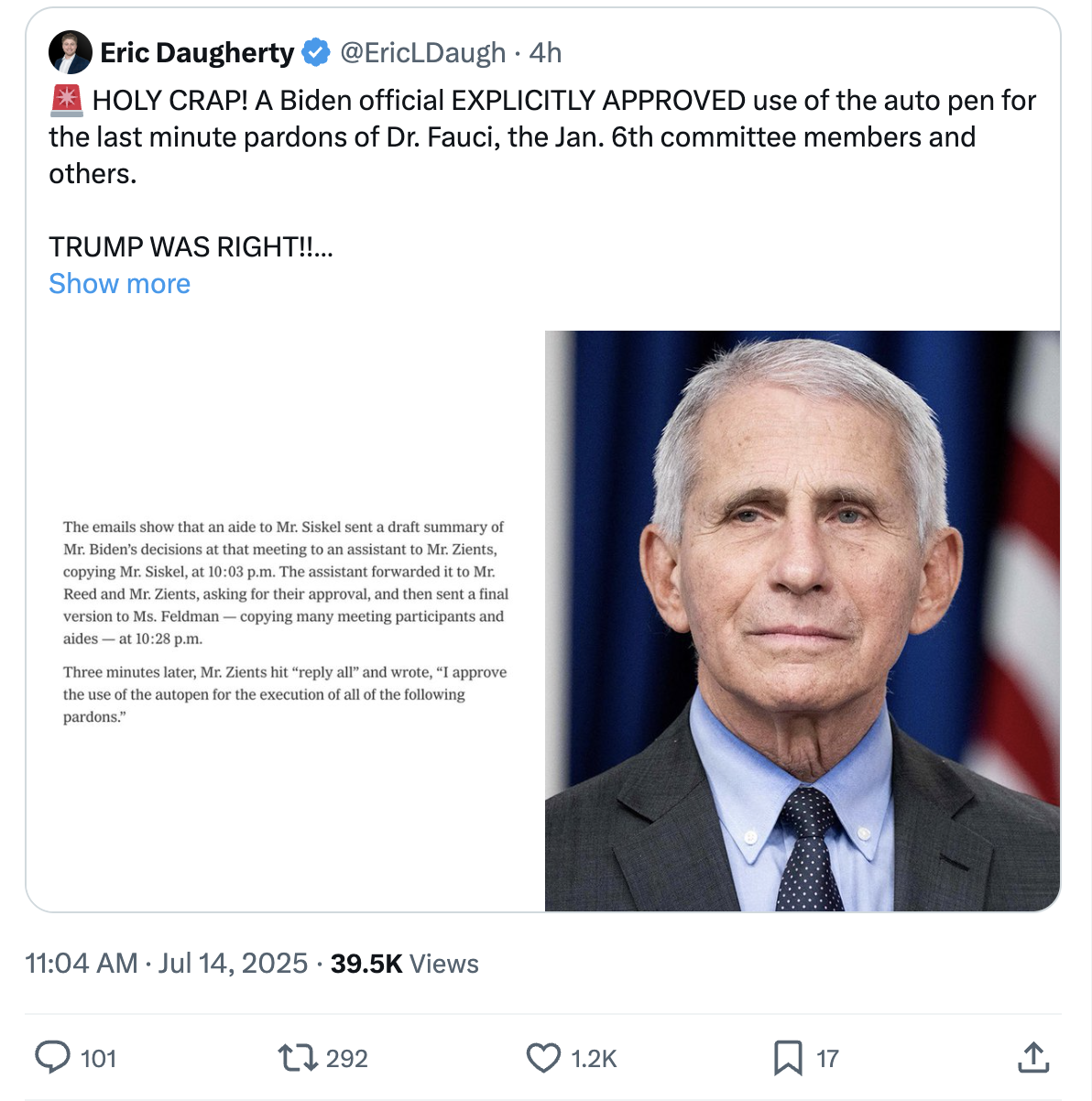The image size is (1092, 1101).
Task: Click the 292 reposts count
Action: 346,1059
